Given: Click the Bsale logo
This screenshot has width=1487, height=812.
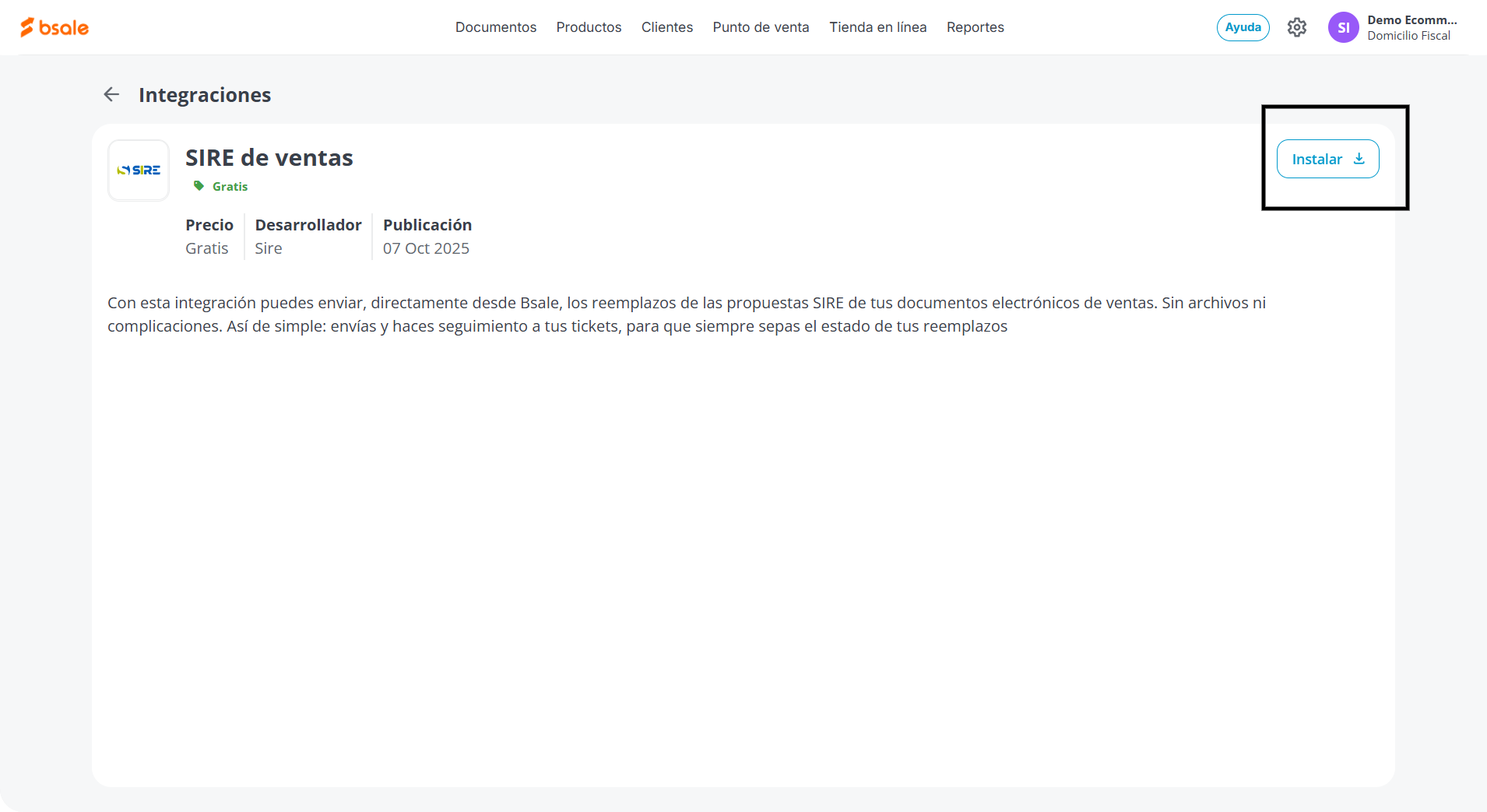Looking at the screenshot, I should tap(54, 27).
